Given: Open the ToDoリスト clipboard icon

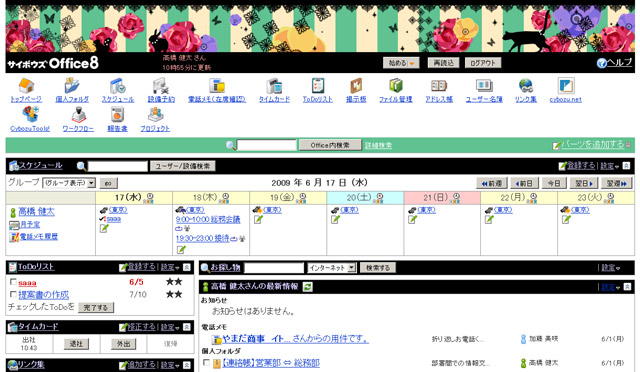Looking at the screenshot, I should pyautogui.click(x=318, y=85).
